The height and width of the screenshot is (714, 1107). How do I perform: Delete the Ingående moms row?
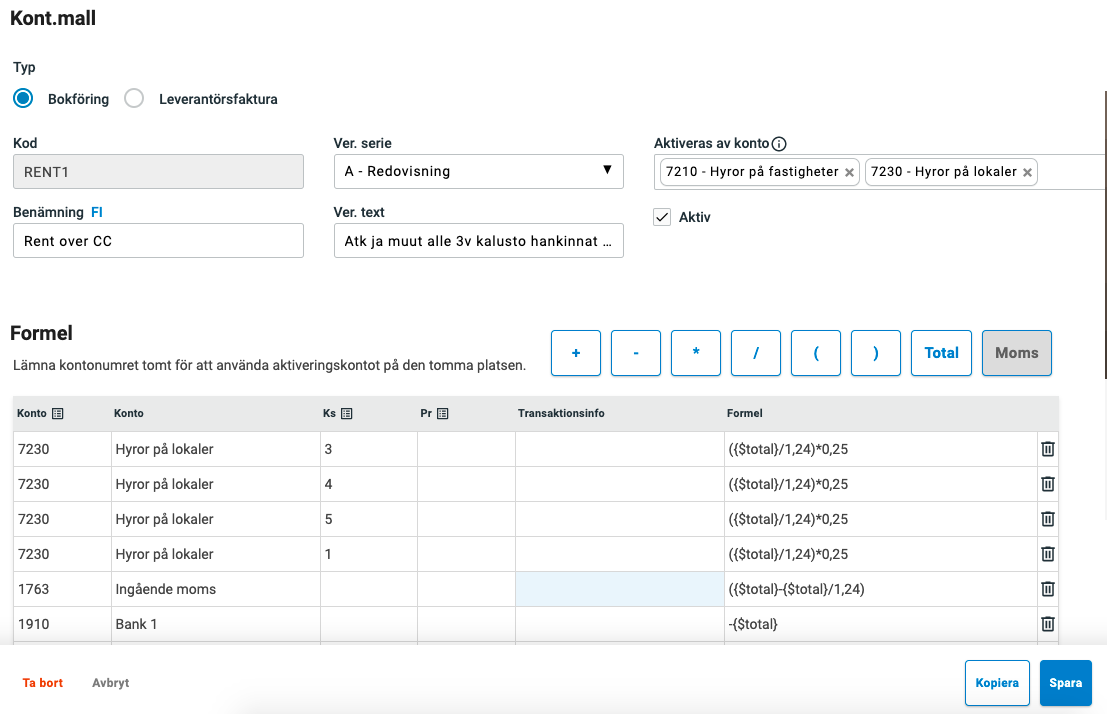[x=1048, y=589]
